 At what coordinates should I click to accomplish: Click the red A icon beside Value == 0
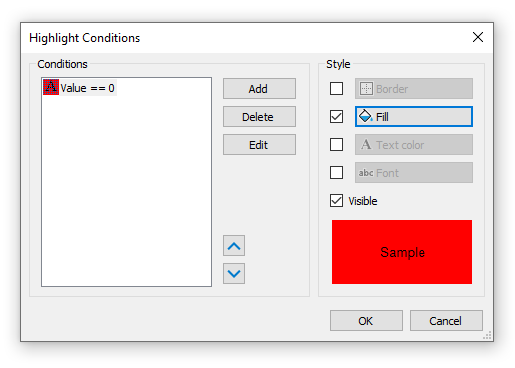pyautogui.click(x=51, y=87)
